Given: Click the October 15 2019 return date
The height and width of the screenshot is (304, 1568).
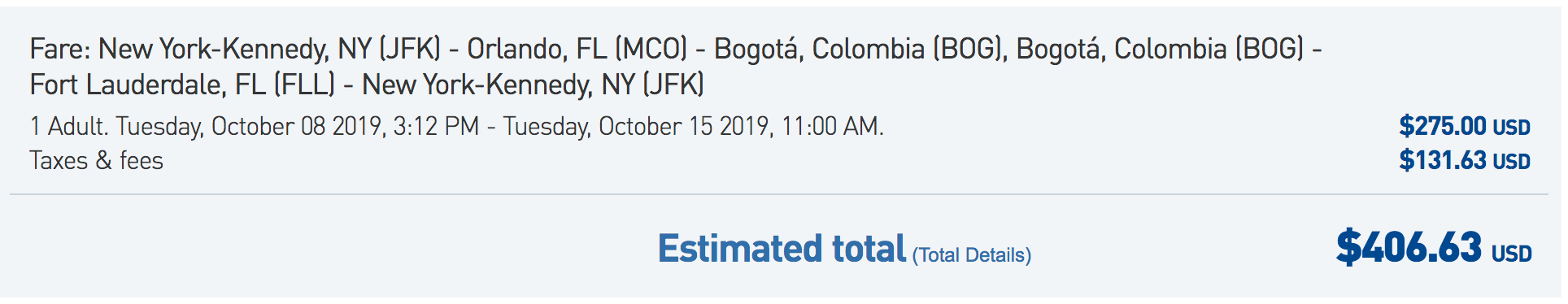Looking at the screenshot, I should pyautogui.click(x=683, y=126).
